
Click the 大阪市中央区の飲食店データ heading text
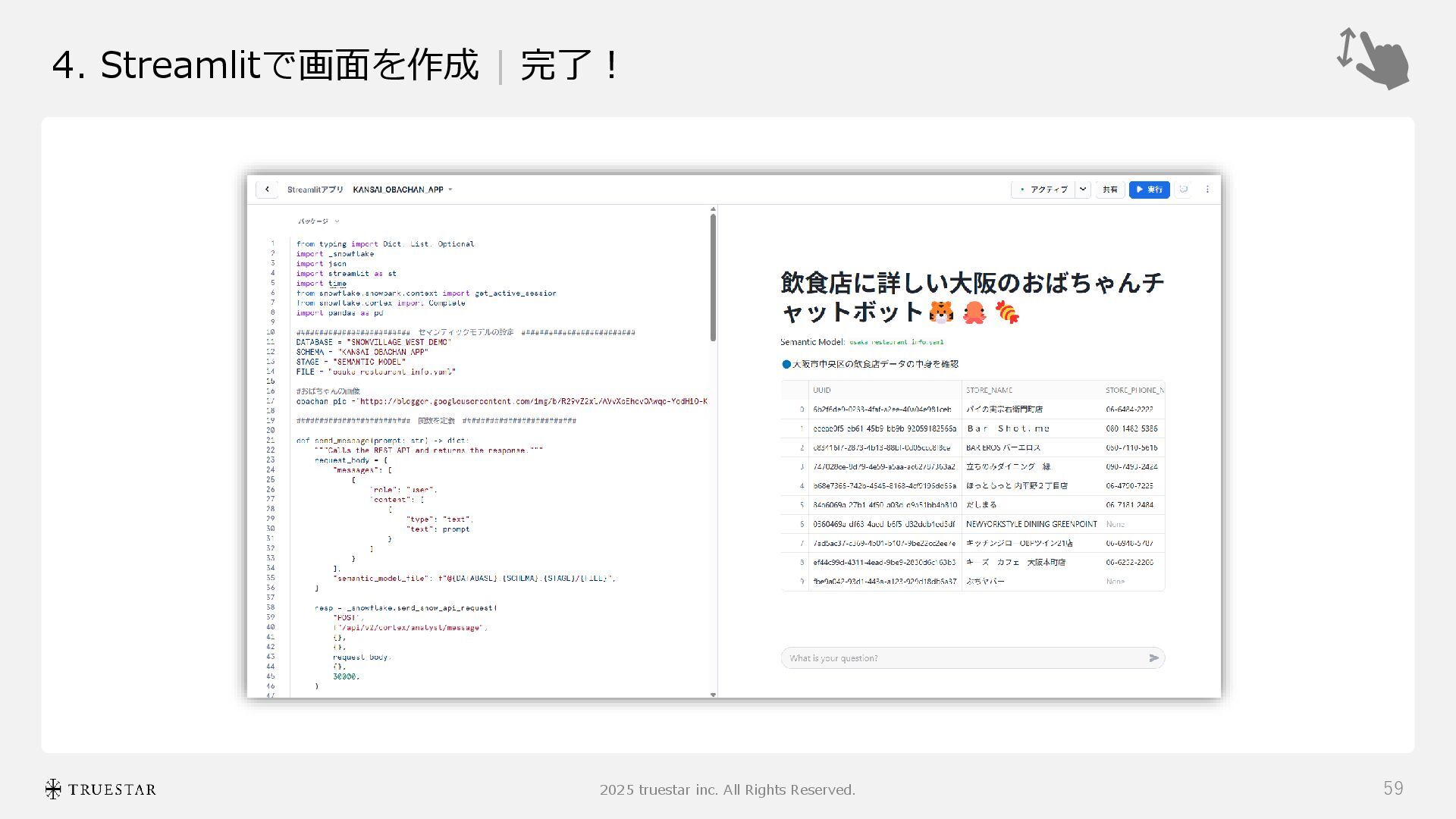pyautogui.click(x=876, y=364)
